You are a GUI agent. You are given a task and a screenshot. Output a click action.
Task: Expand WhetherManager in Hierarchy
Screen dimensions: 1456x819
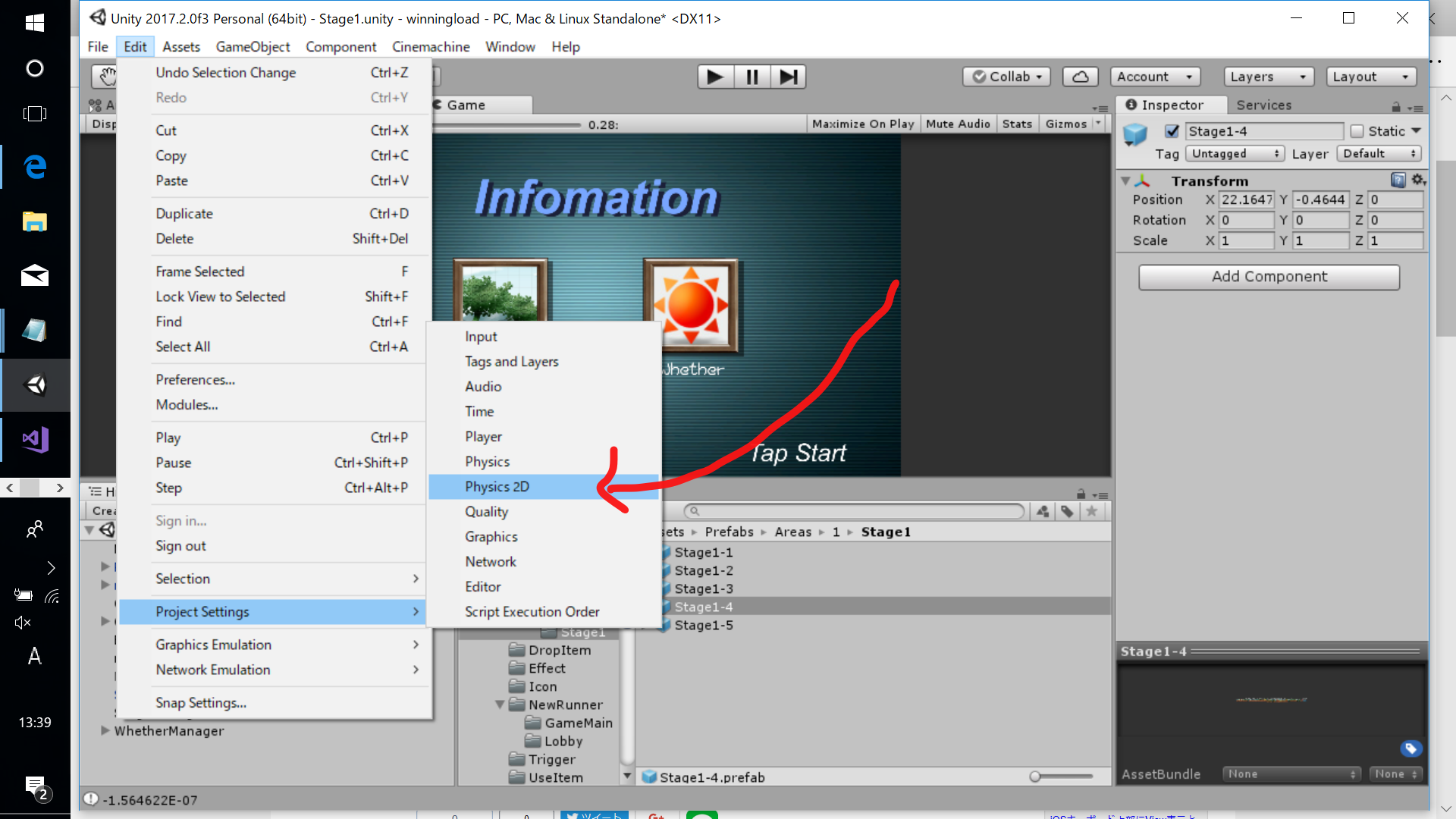(x=105, y=731)
